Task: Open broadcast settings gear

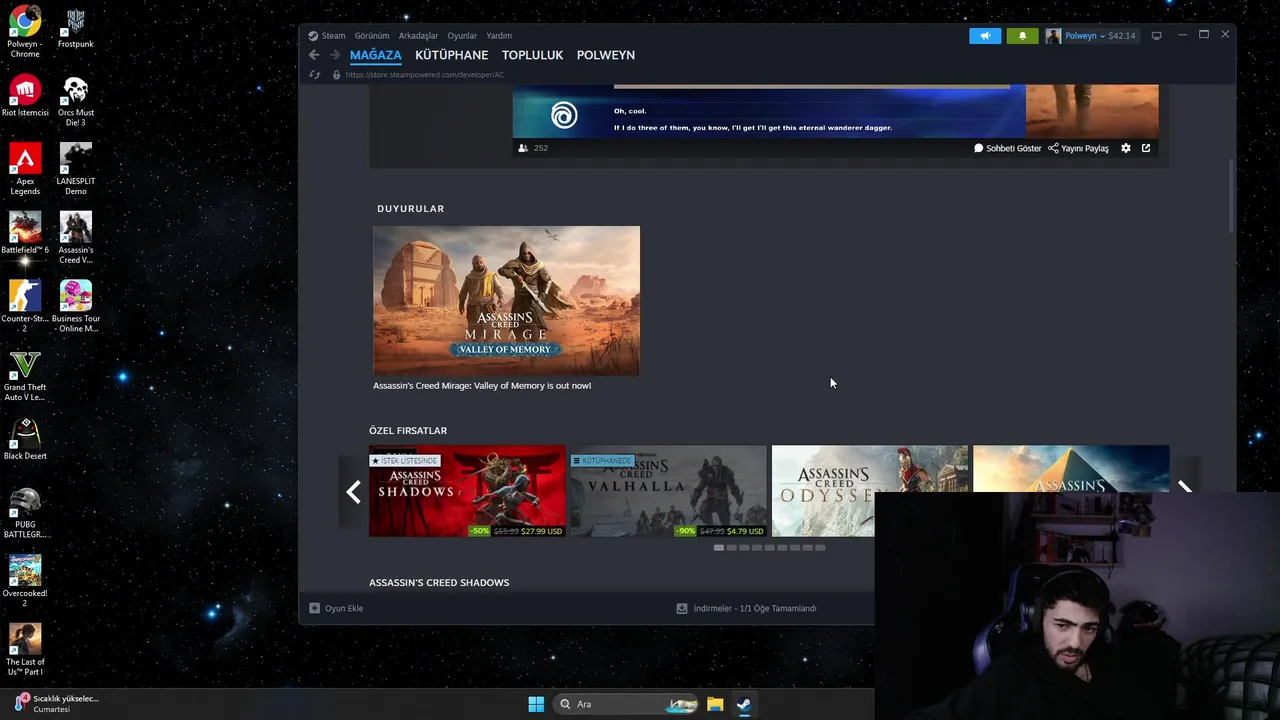Action: click(x=1126, y=148)
